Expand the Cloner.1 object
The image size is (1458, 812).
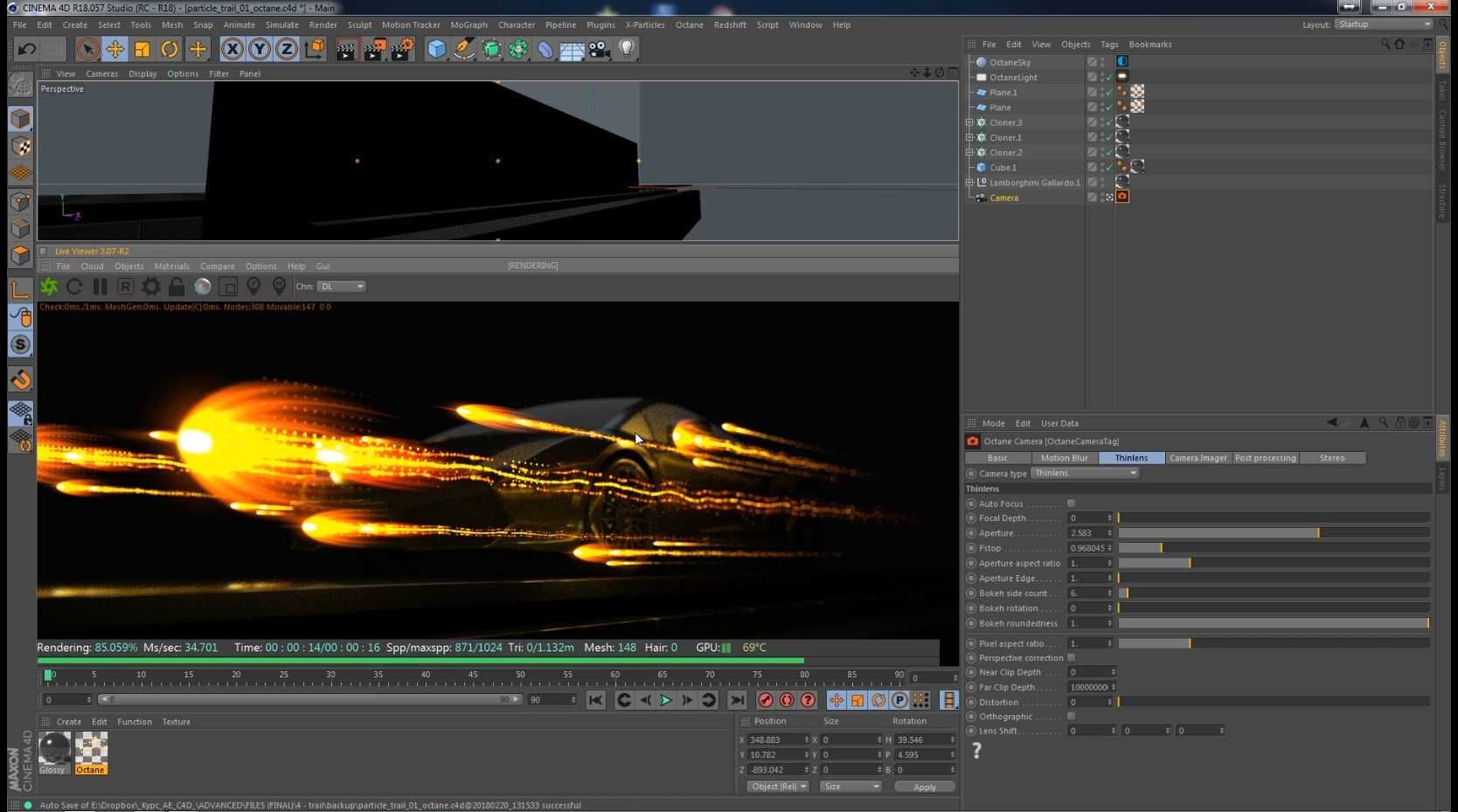click(969, 137)
